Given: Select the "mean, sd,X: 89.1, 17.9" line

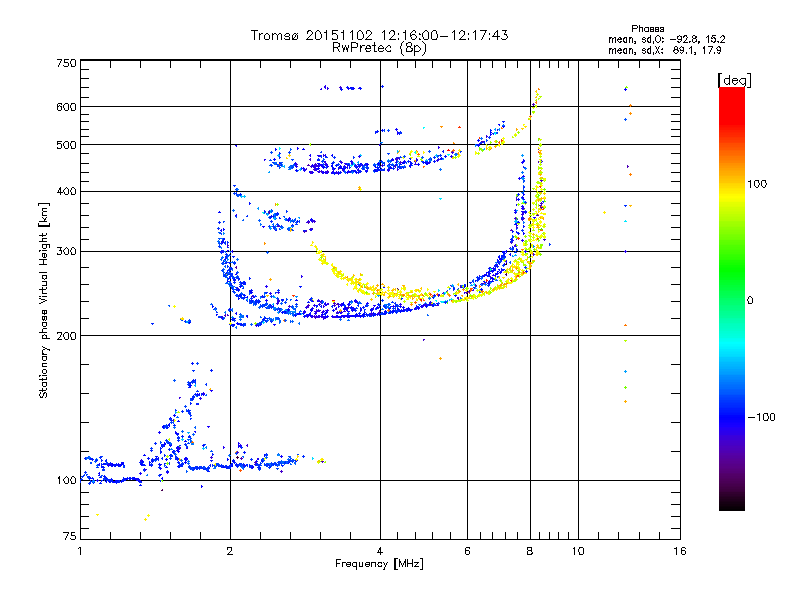Looking at the screenshot, I should click(665, 51).
